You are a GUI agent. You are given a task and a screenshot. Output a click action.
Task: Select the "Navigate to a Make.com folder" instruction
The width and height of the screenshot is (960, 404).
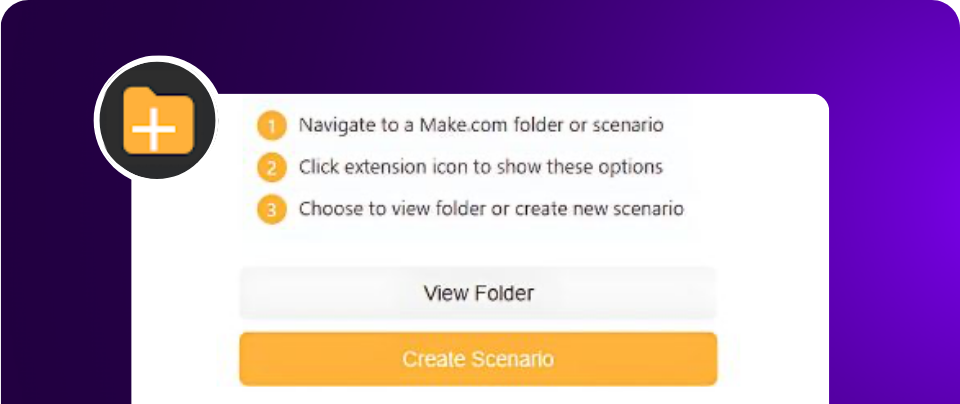click(480, 126)
